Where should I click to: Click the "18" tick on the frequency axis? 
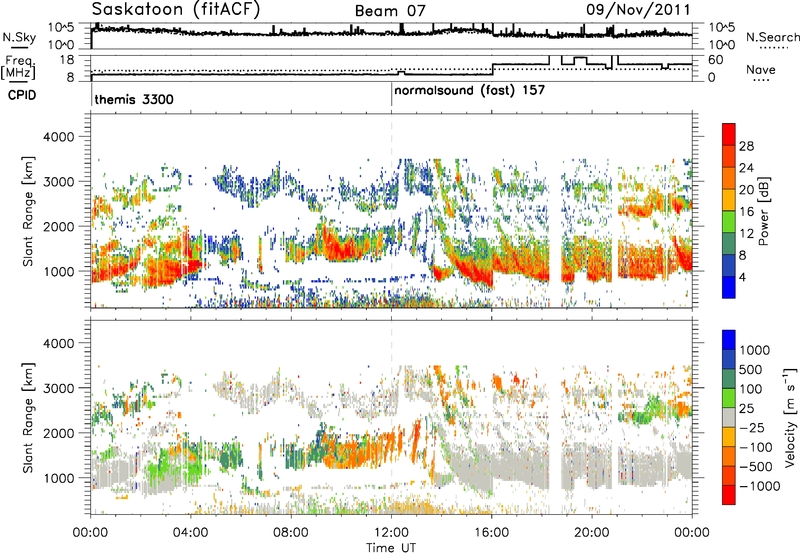[x=67, y=60]
